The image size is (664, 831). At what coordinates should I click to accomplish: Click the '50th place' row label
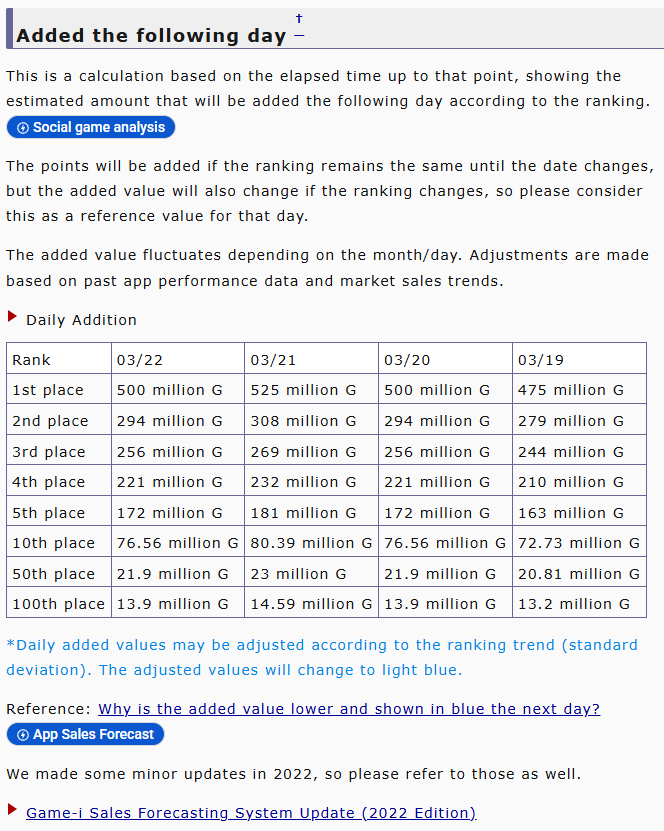point(59,572)
